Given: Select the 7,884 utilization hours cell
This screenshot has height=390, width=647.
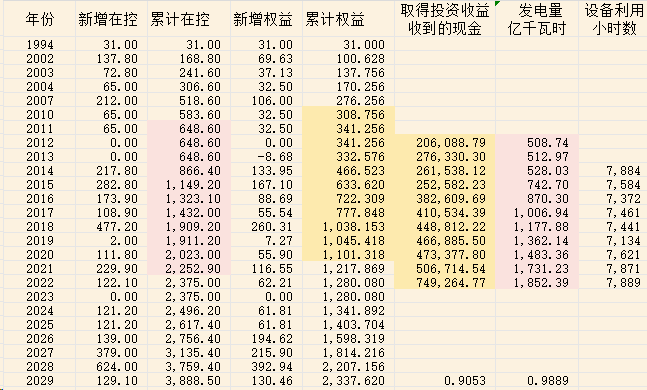Looking at the screenshot, I should tap(613, 171).
